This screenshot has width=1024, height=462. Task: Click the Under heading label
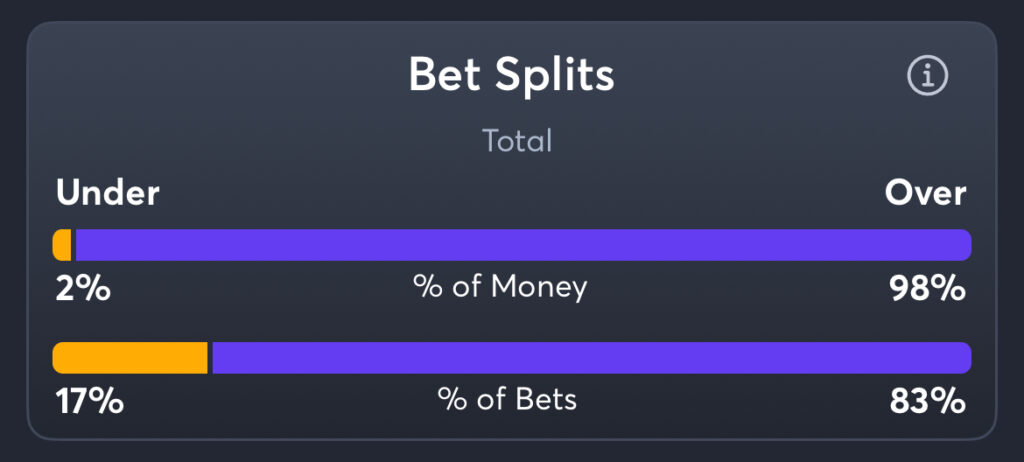[108, 193]
